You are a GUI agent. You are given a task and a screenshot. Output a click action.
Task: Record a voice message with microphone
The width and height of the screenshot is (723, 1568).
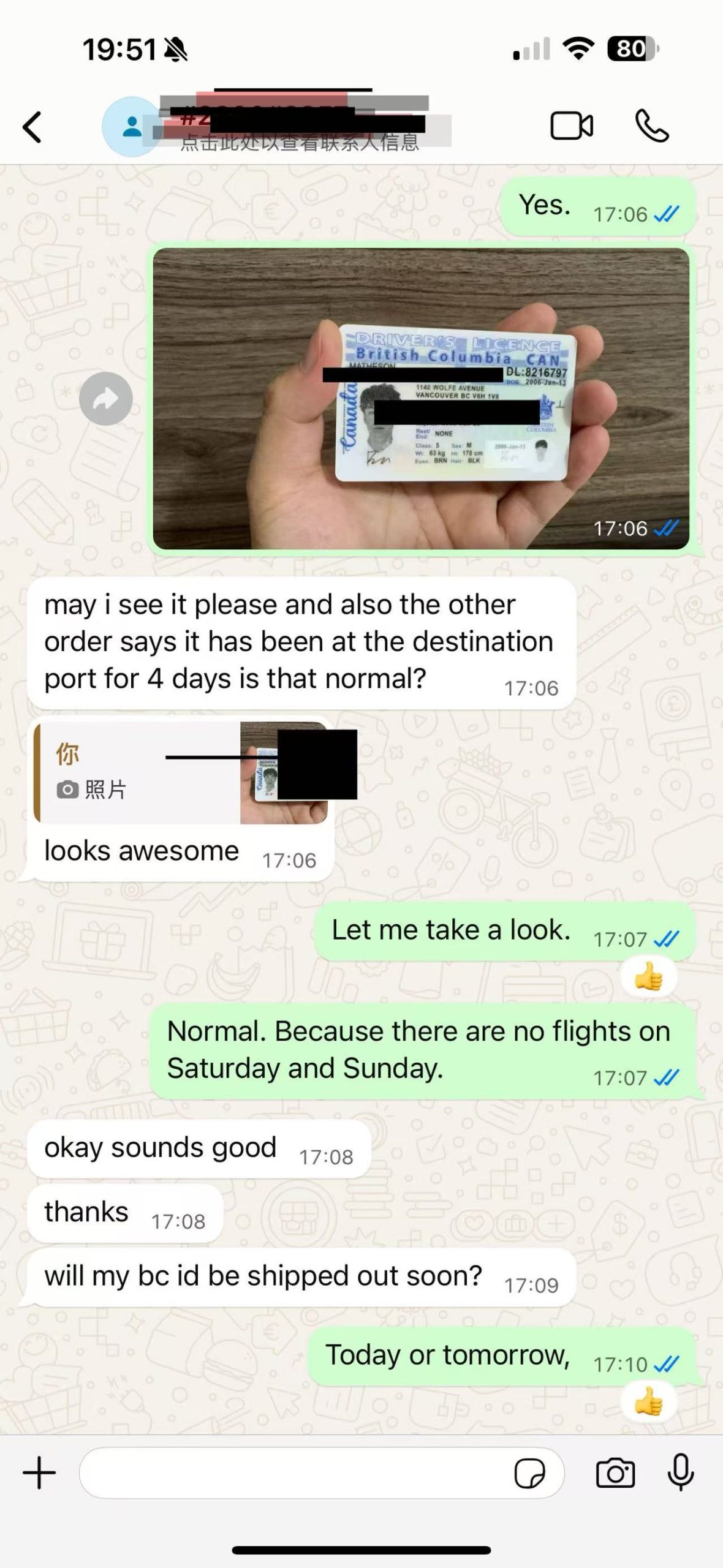pyautogui.click(x=681, y=1472)
